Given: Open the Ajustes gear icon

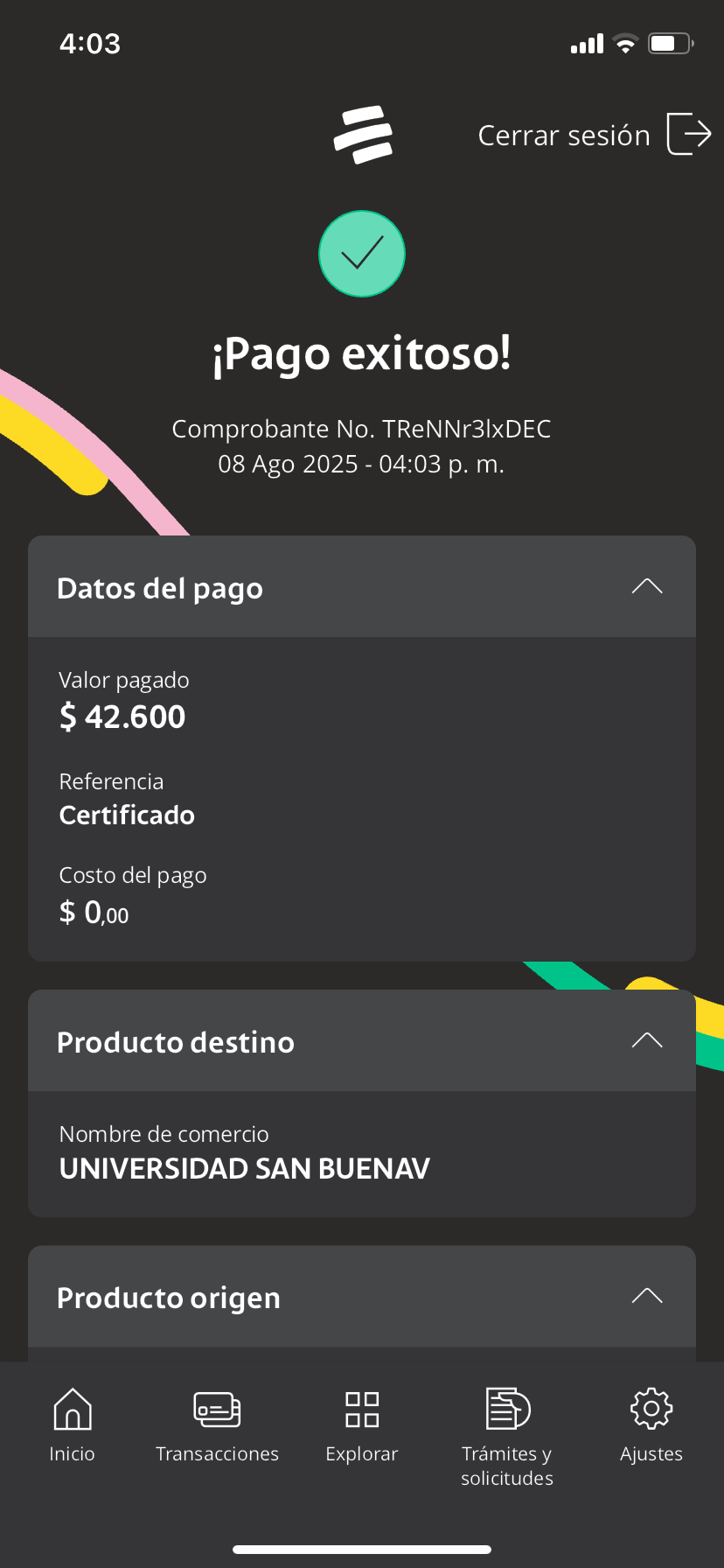Looking at the screenshot, I should click(x=651, y=1409).
